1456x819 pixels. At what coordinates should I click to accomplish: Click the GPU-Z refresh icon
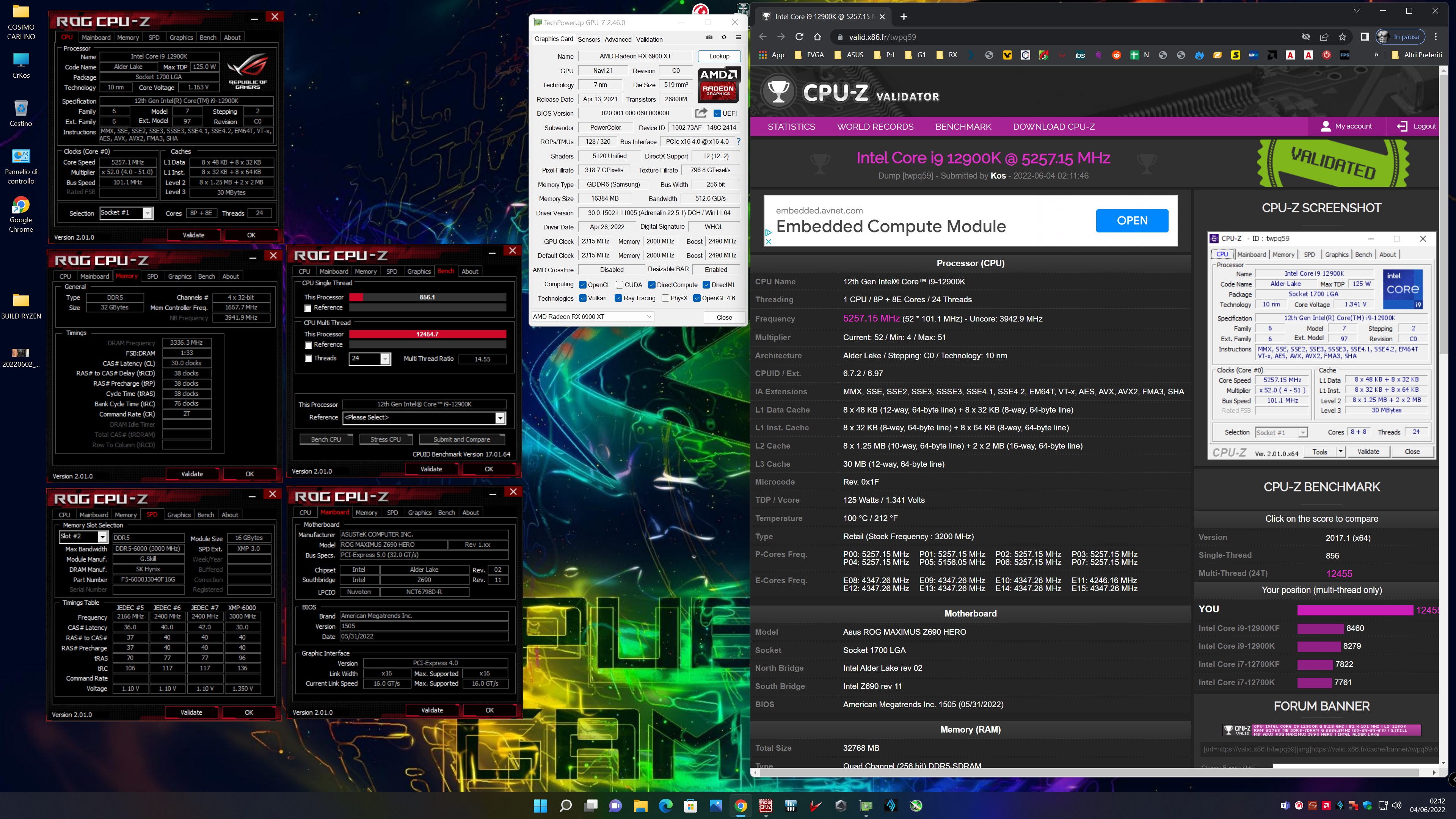[723, 37]
